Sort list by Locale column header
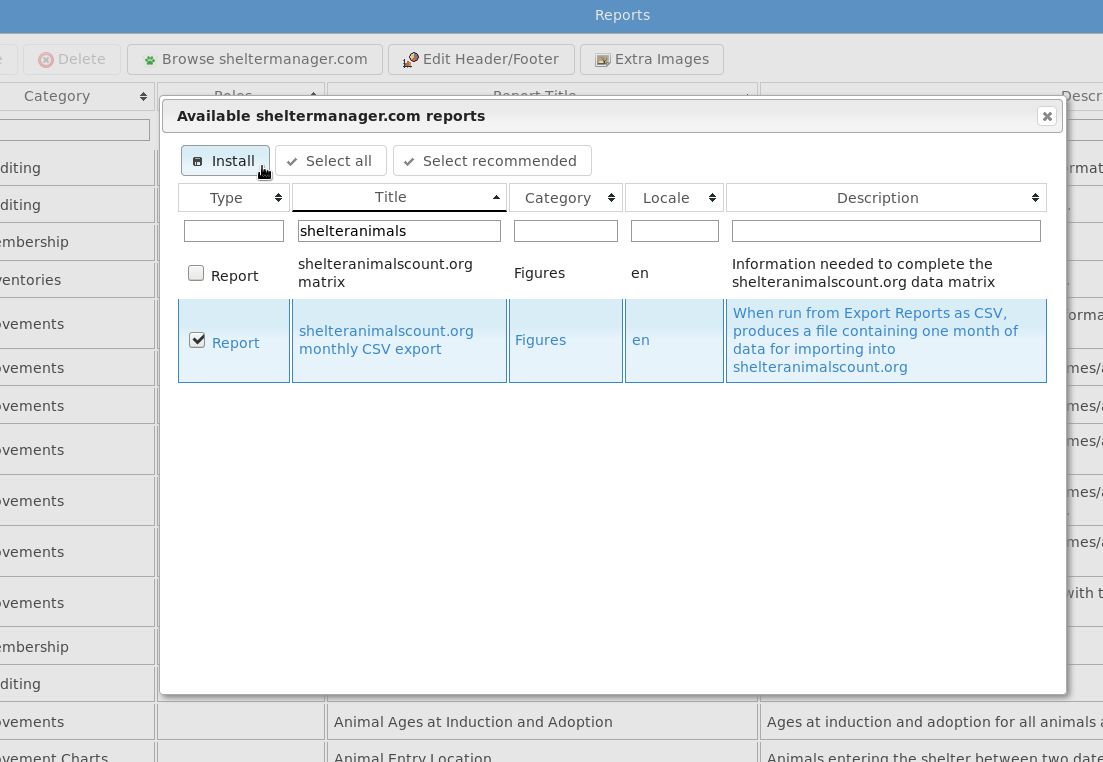Viewport: 1103px width, 762px height. point(673,198)
